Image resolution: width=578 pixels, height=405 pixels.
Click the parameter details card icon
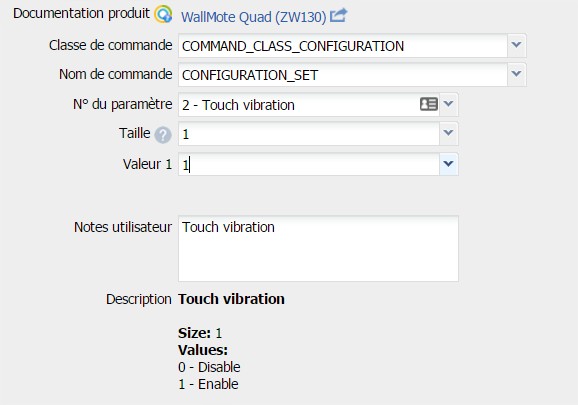point(429,104)
